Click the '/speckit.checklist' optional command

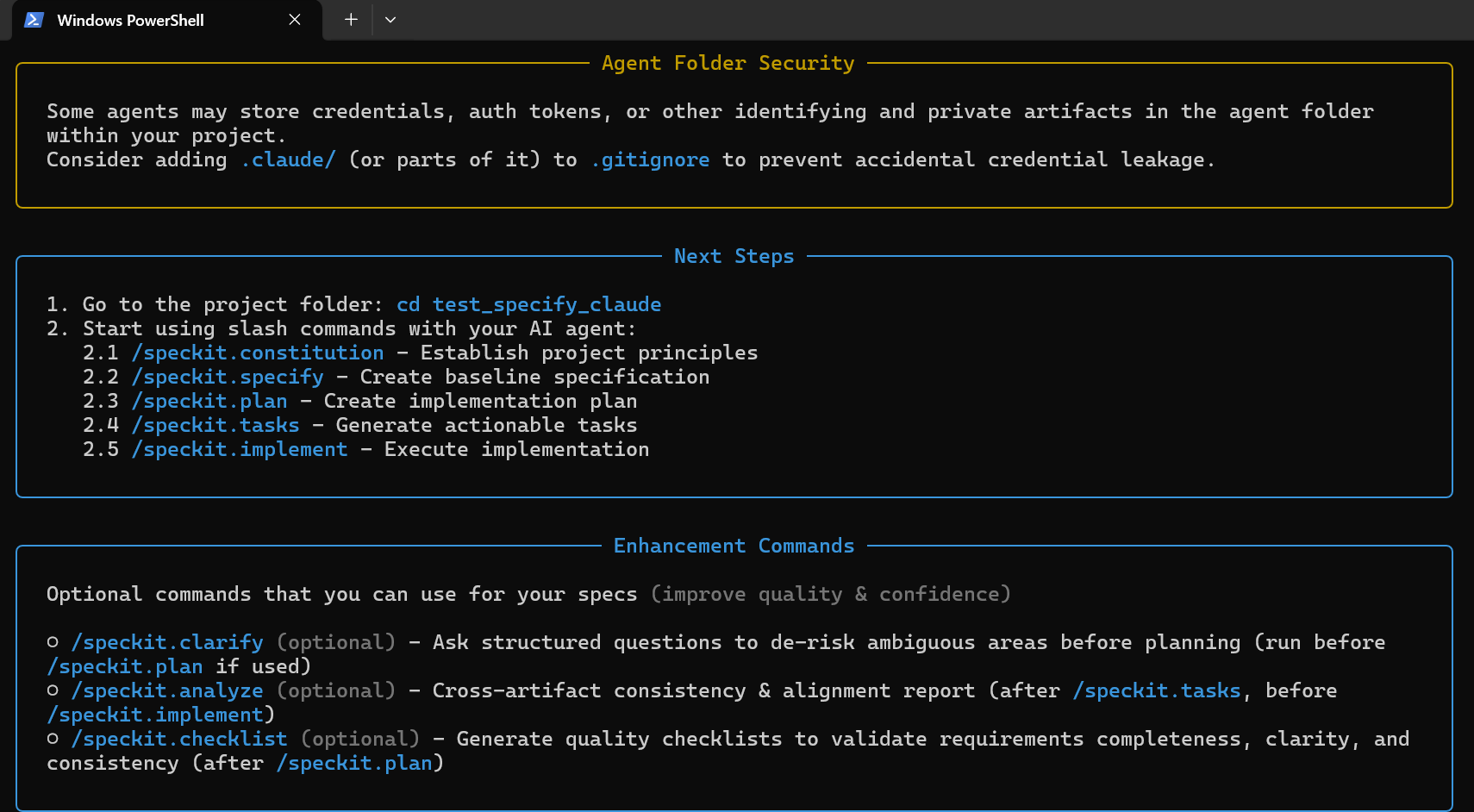(179, 739)
